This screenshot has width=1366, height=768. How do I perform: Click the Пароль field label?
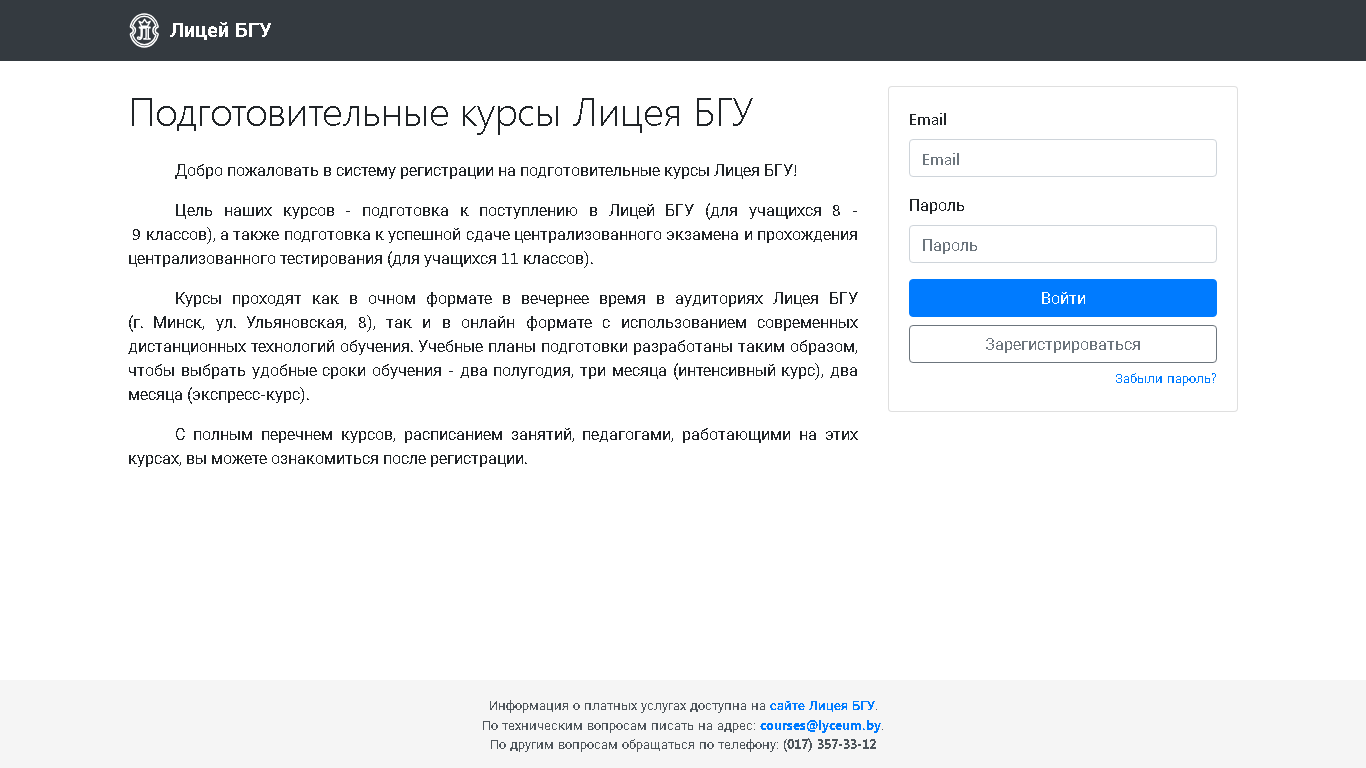coord(937,205)
